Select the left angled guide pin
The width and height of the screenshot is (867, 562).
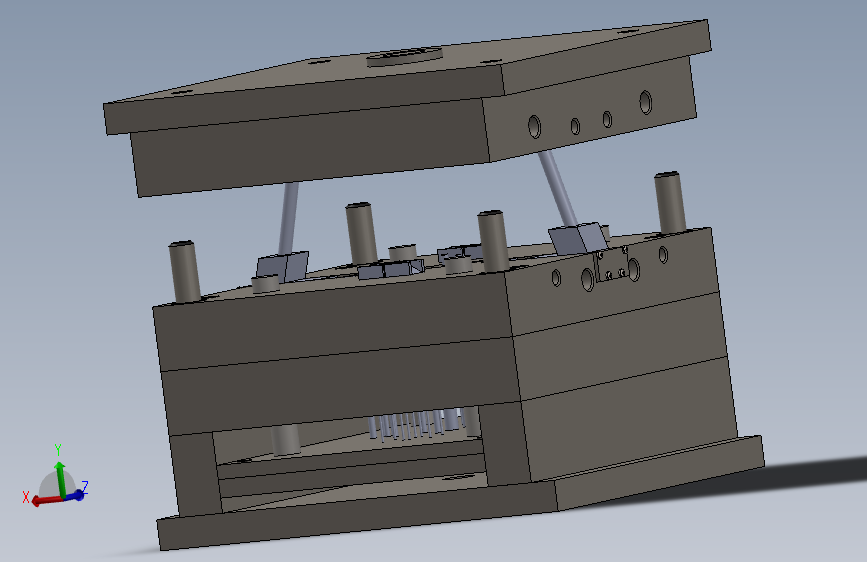click(x=289, y=218)
